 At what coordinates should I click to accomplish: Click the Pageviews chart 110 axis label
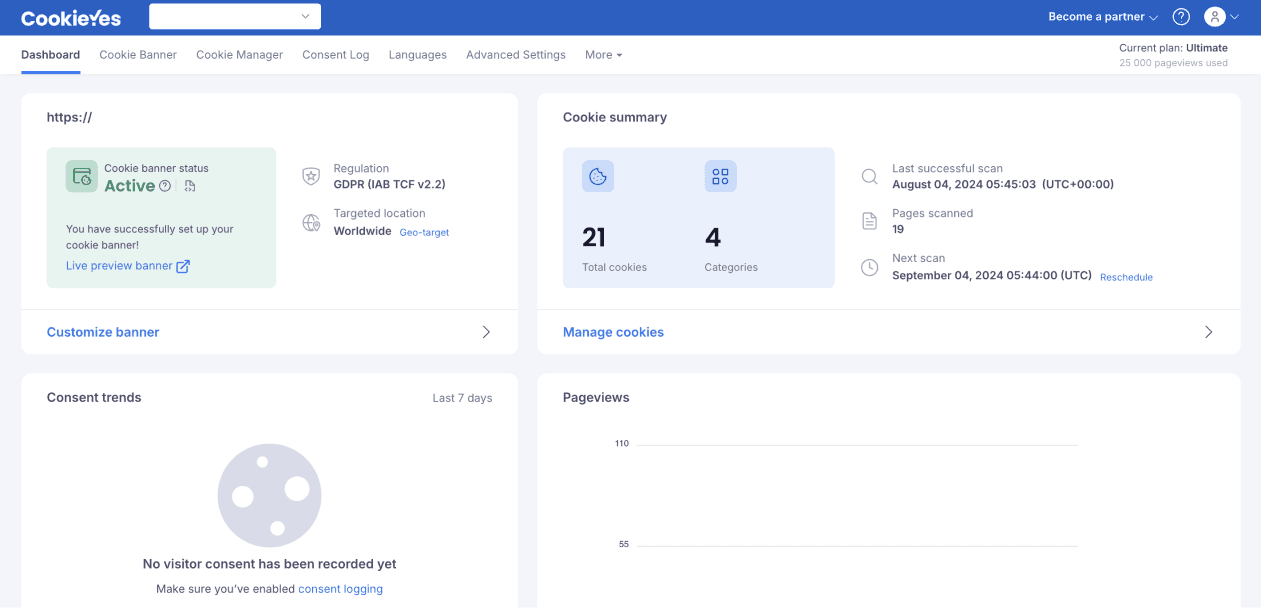coord(622,444)
